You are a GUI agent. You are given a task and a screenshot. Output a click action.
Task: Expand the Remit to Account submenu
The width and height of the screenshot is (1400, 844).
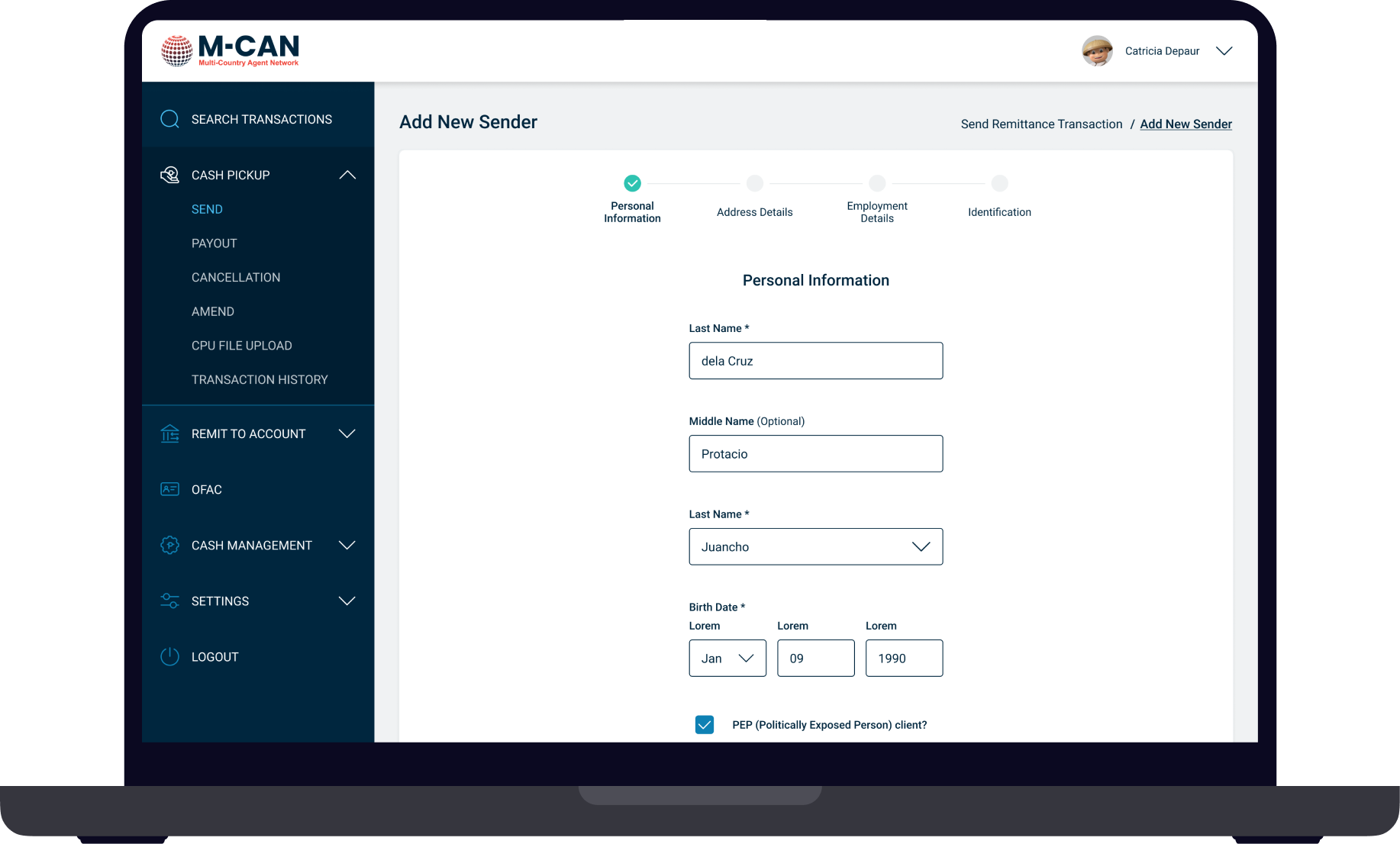click(347, 433)
